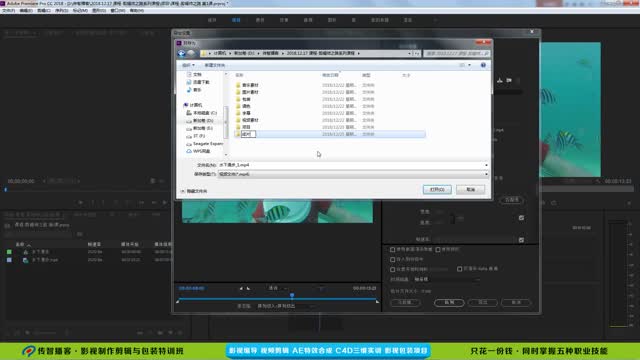
Task: Open IT (F:) drive
Action: pos(196,136)
